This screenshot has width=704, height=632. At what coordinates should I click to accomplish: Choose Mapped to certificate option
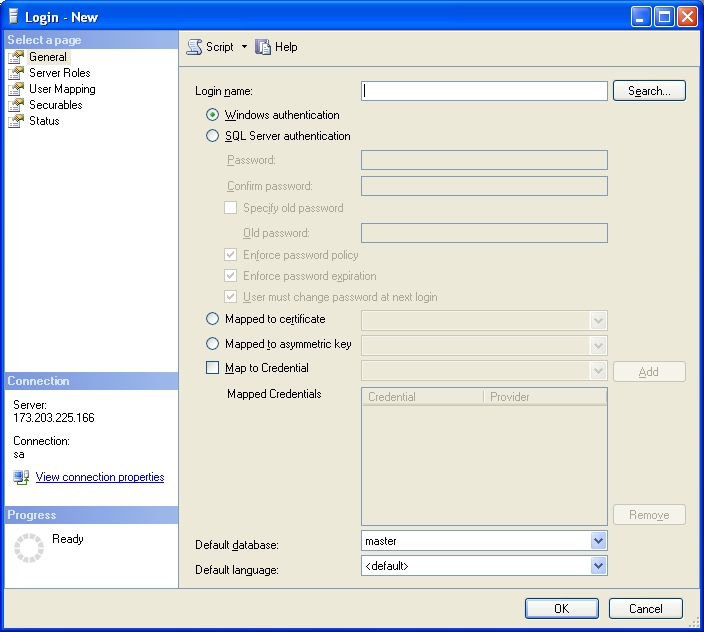click(x=212, y=319)
